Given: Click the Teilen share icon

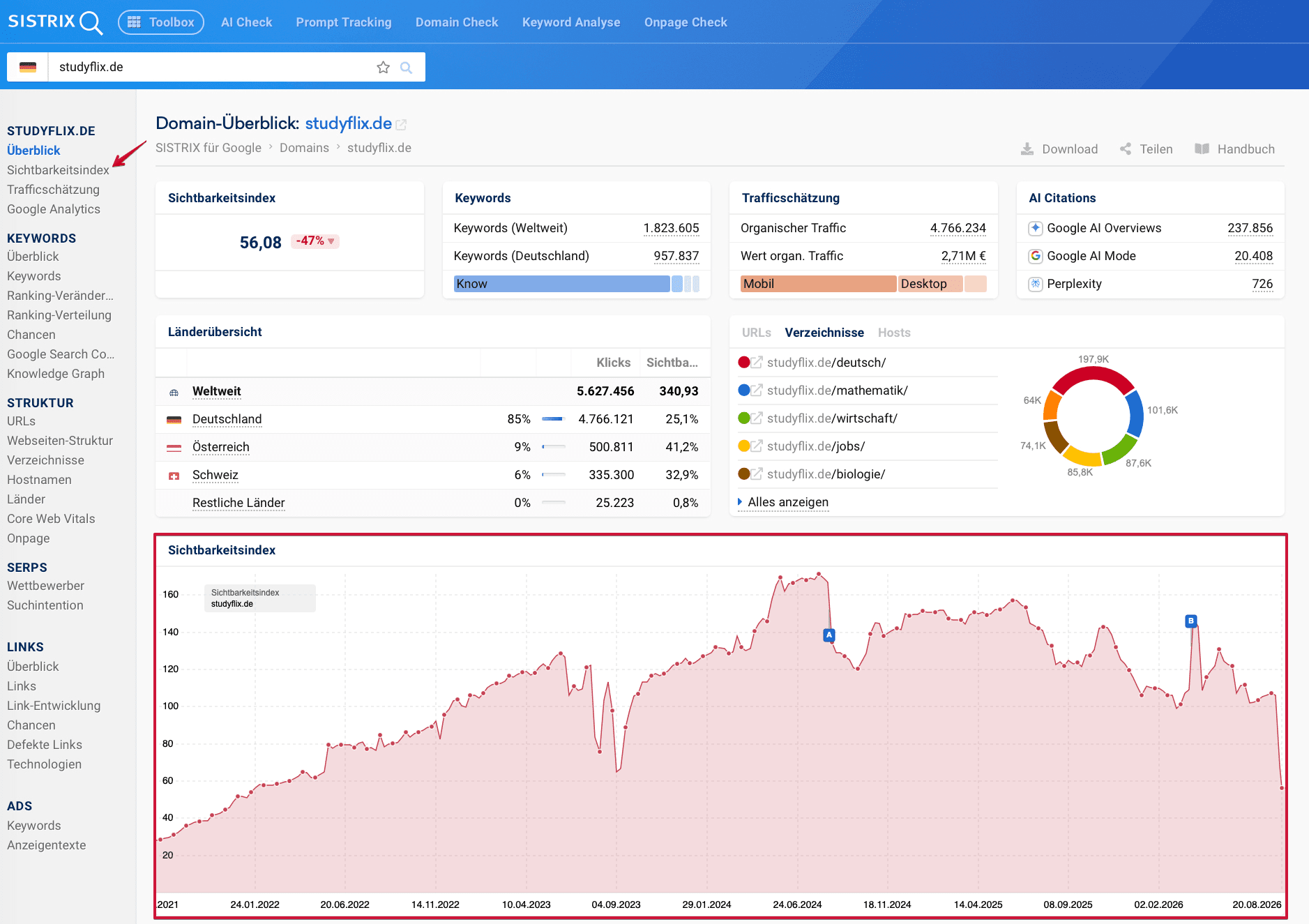Looking at the screenshot, I should (x=1126, y=149).
